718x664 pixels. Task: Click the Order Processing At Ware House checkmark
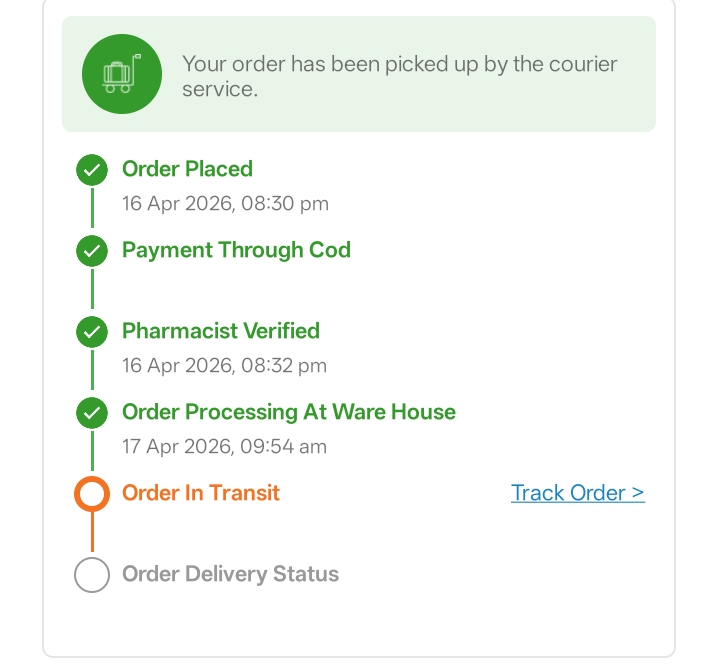(92, 412)
